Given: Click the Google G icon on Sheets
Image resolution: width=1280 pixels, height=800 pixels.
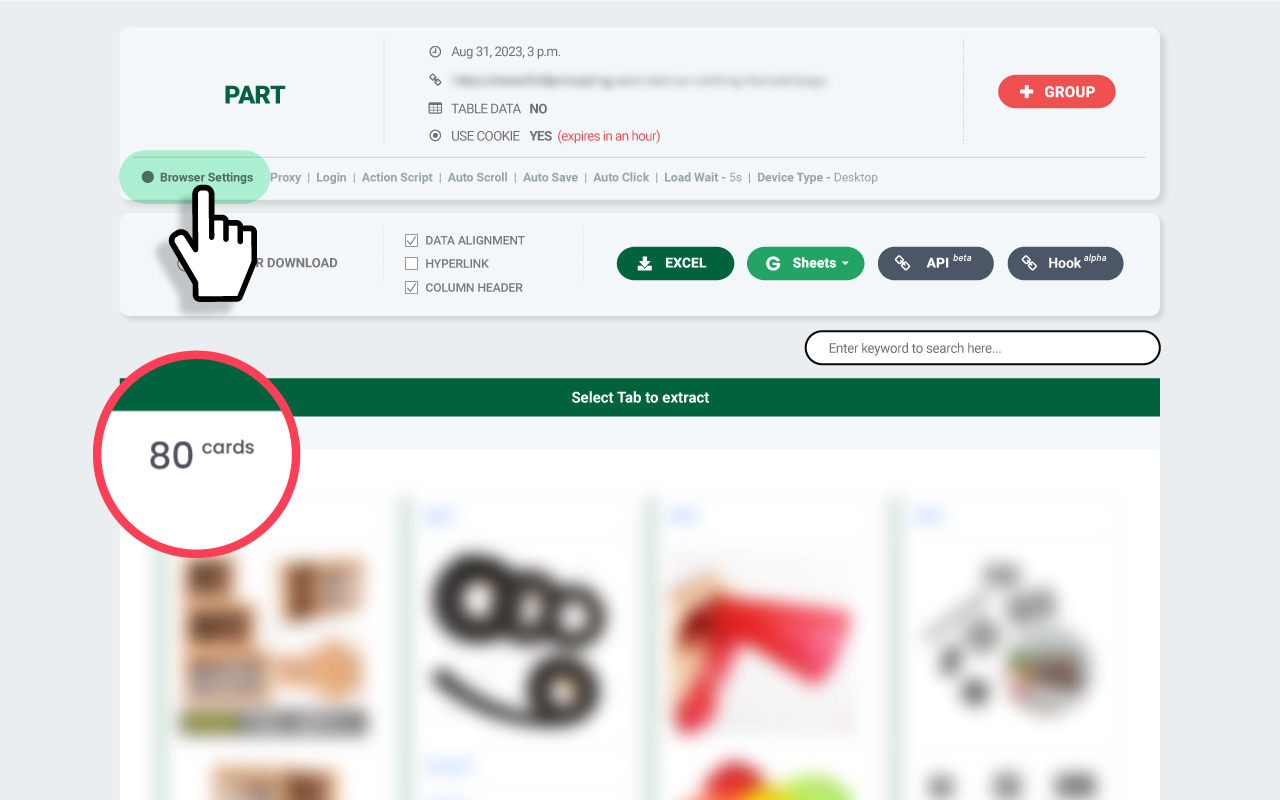Looking at the screenshot, I should tap(773, 264).
